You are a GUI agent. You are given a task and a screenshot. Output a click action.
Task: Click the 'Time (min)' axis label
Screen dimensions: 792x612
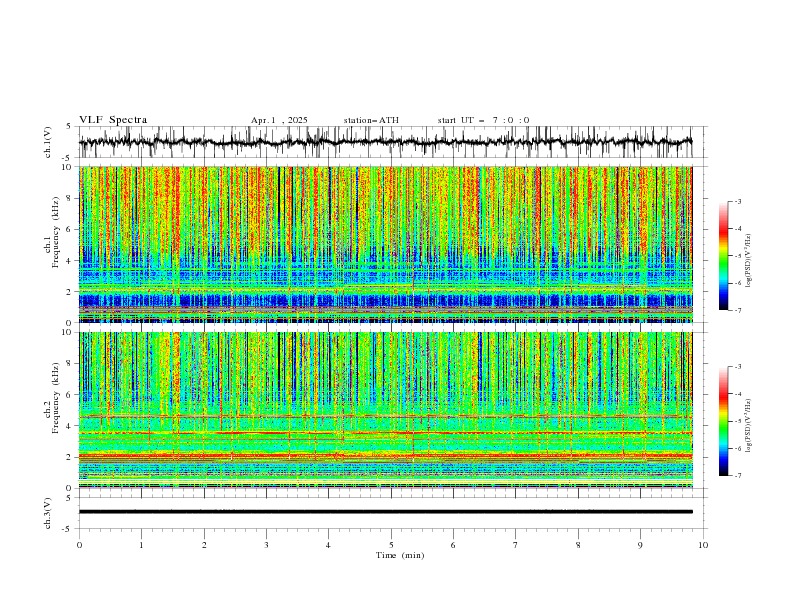click(400, 555)
